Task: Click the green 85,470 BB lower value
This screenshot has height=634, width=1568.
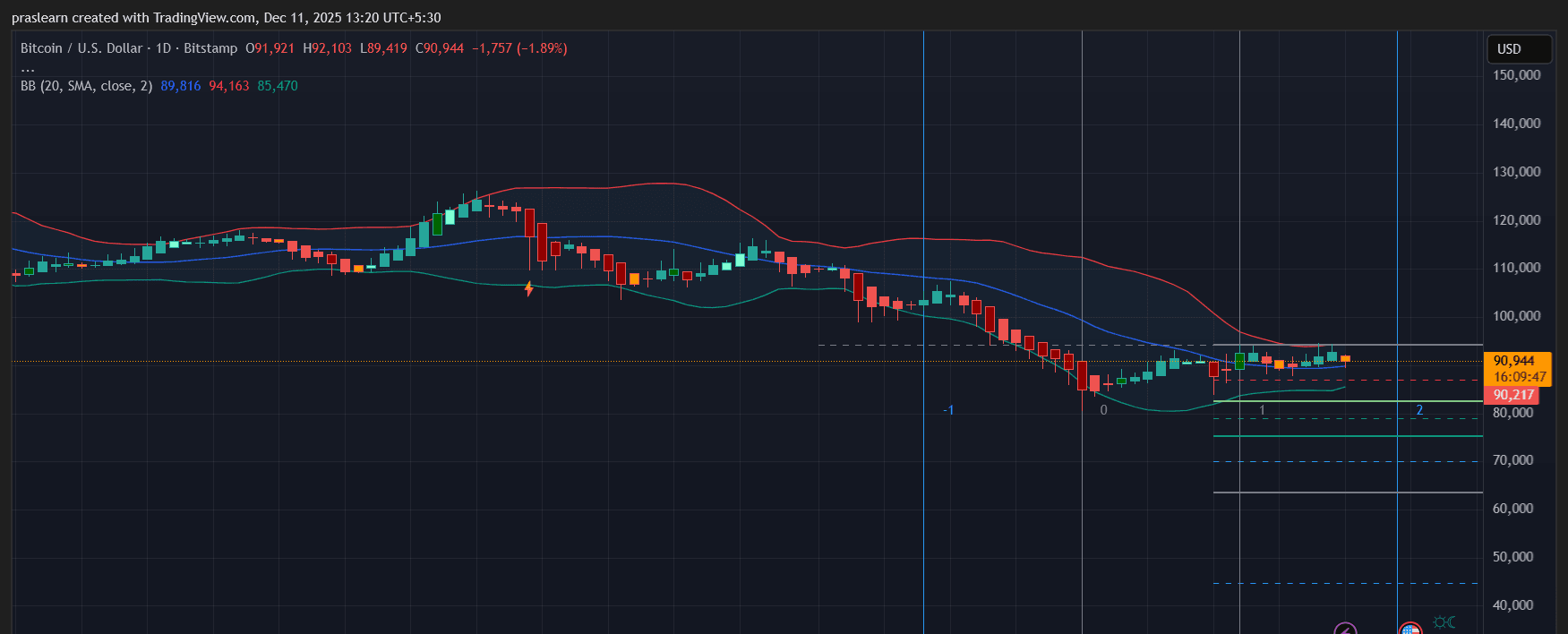Action: 278,86
